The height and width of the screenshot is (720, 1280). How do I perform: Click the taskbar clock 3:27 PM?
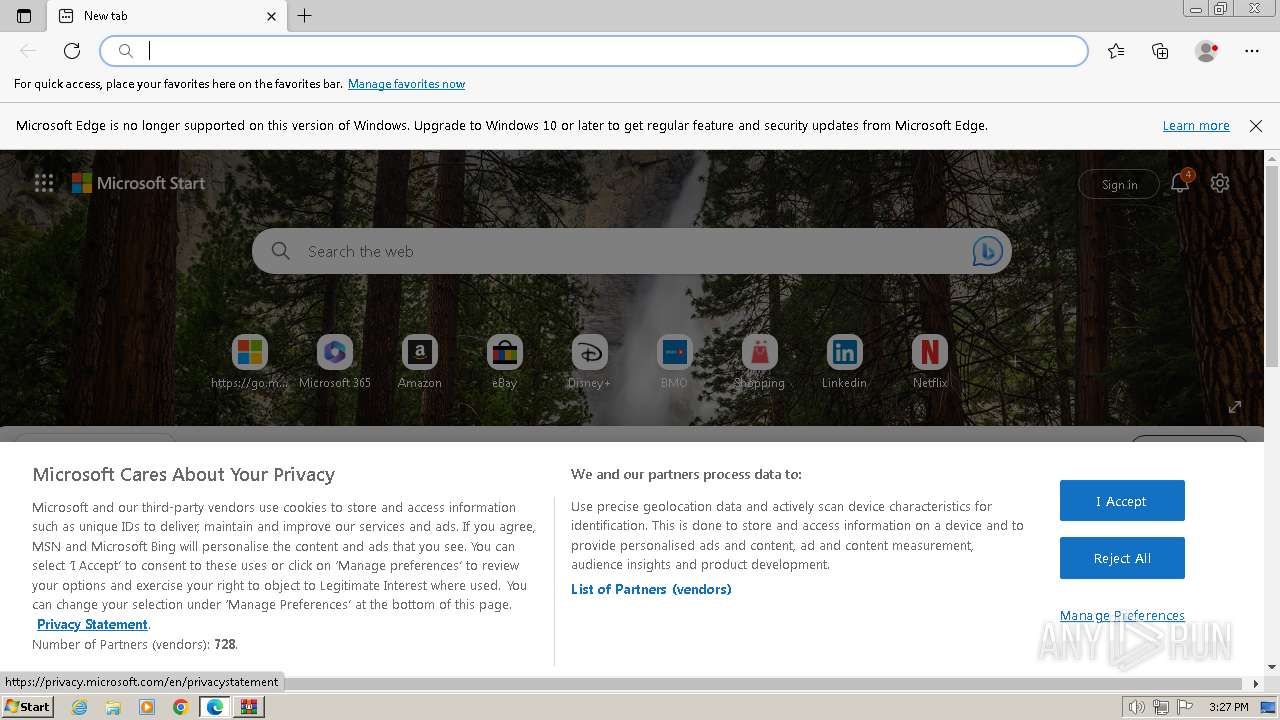click(1228, 707)
